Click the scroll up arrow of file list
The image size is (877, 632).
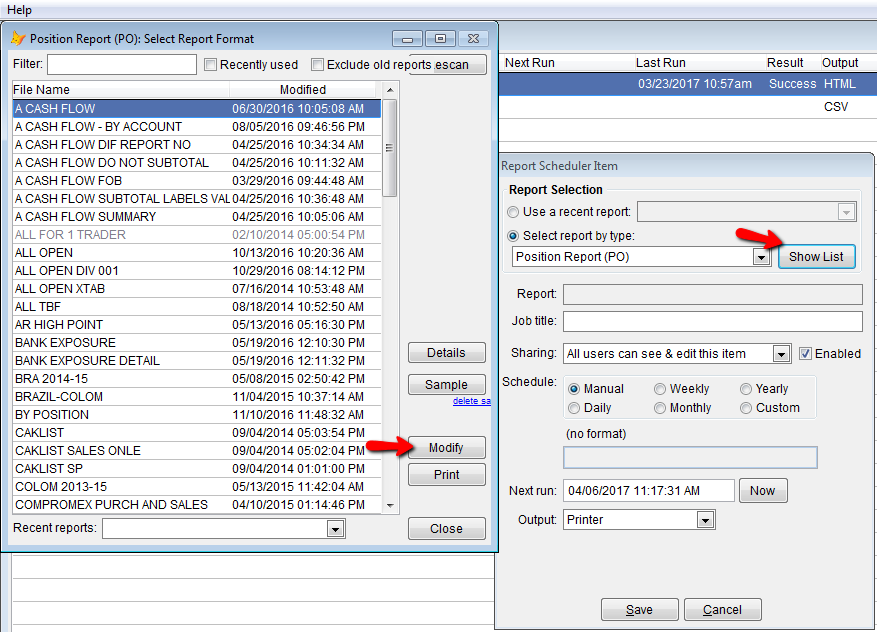pos(390,90)
